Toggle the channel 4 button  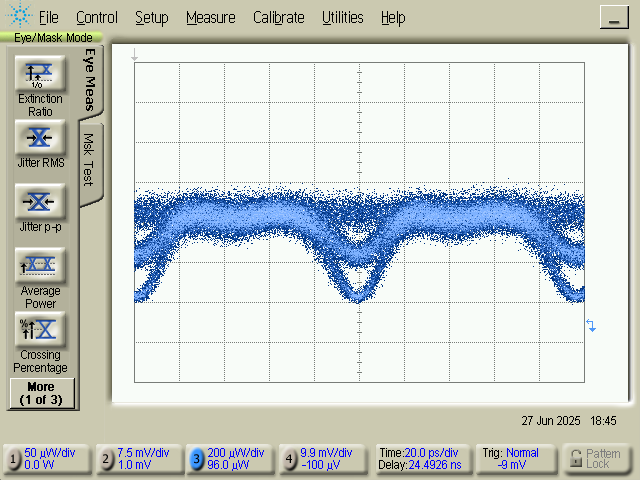click(x=289, y=459)
